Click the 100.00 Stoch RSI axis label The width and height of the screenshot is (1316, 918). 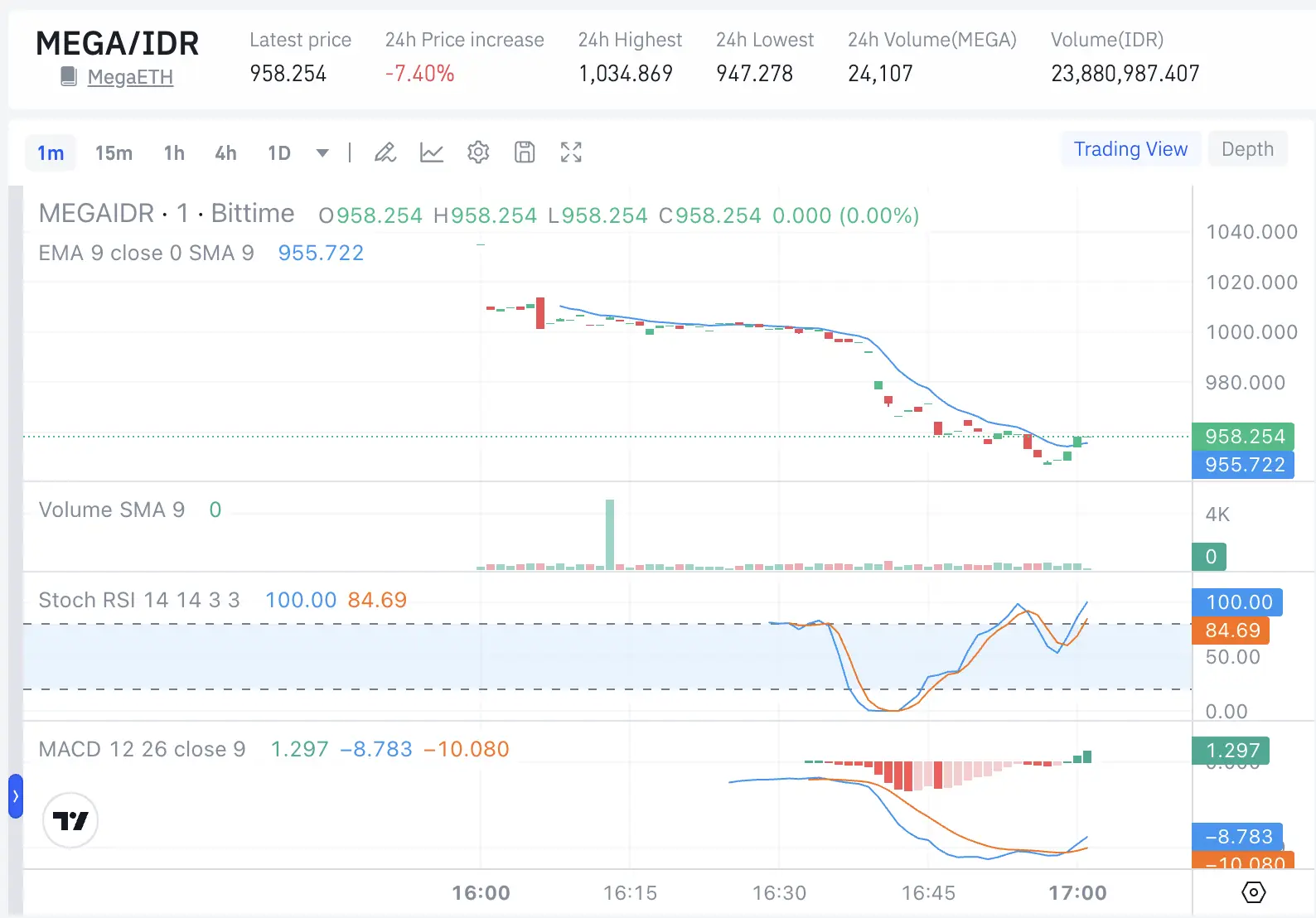(1238, 602)
